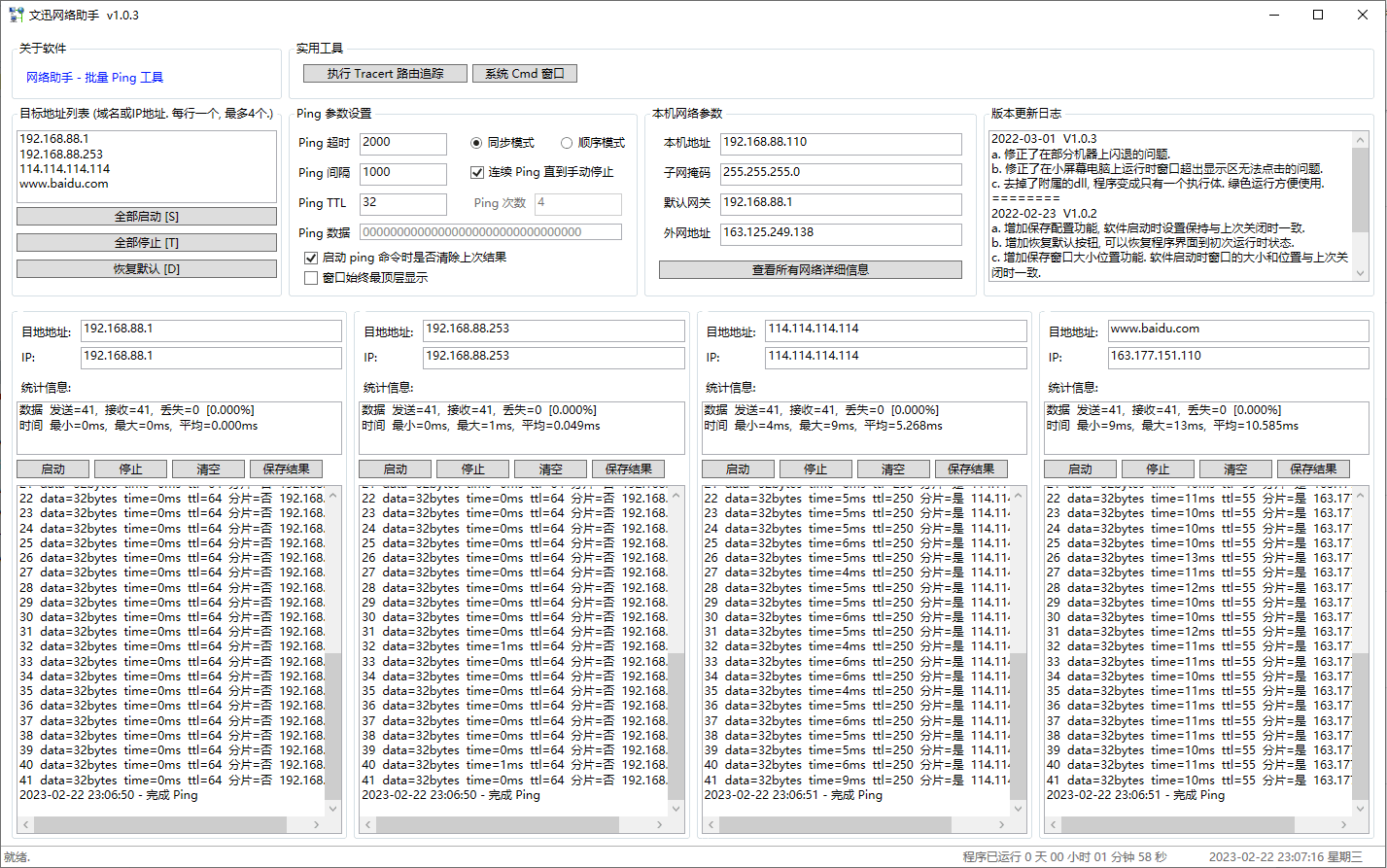Enable 窗口始终最顶层显示 checkbox
The image size is (1387, 868).
[x=311, y=278]
